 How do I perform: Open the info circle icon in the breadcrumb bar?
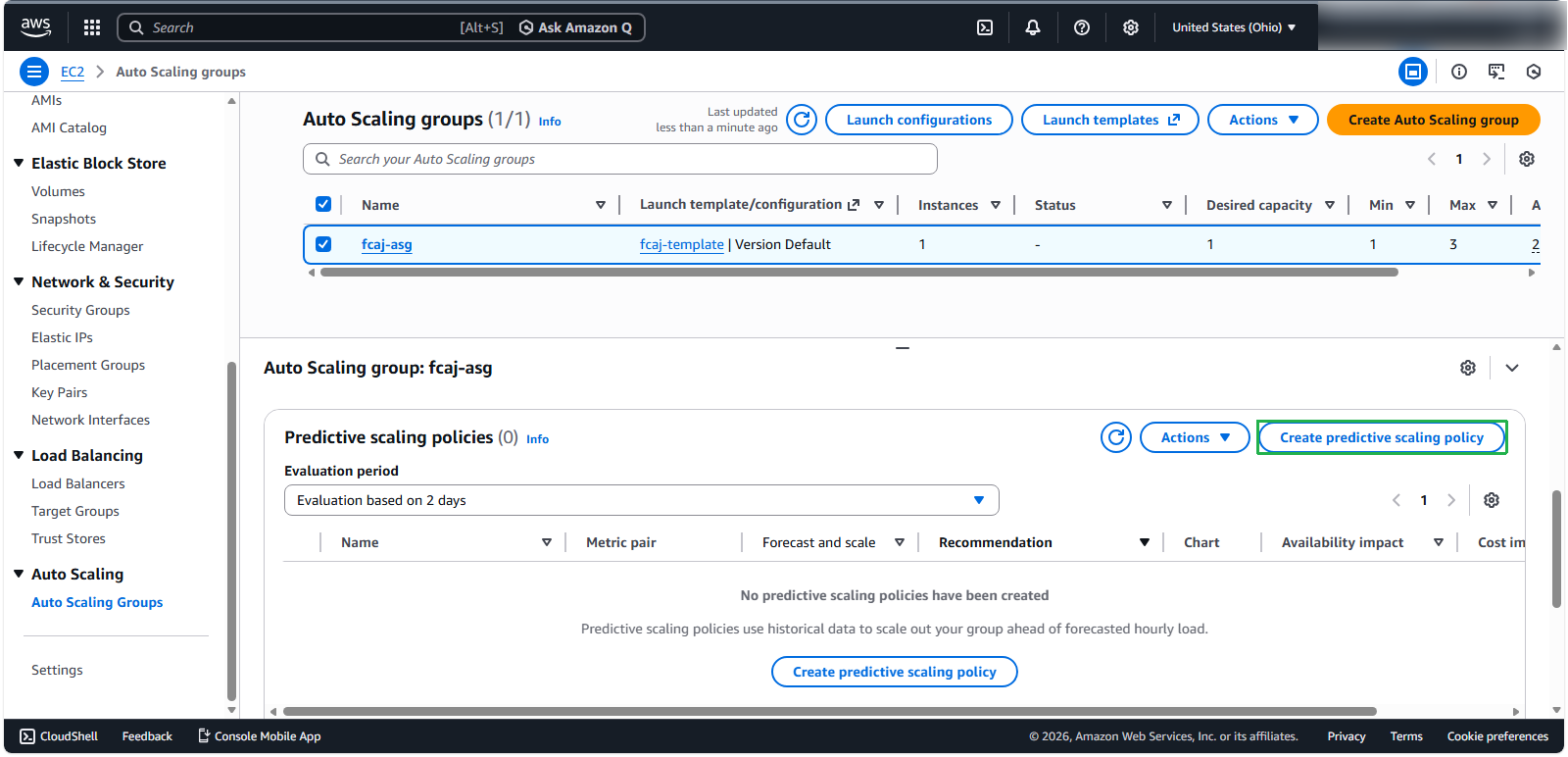[1459, 72]
